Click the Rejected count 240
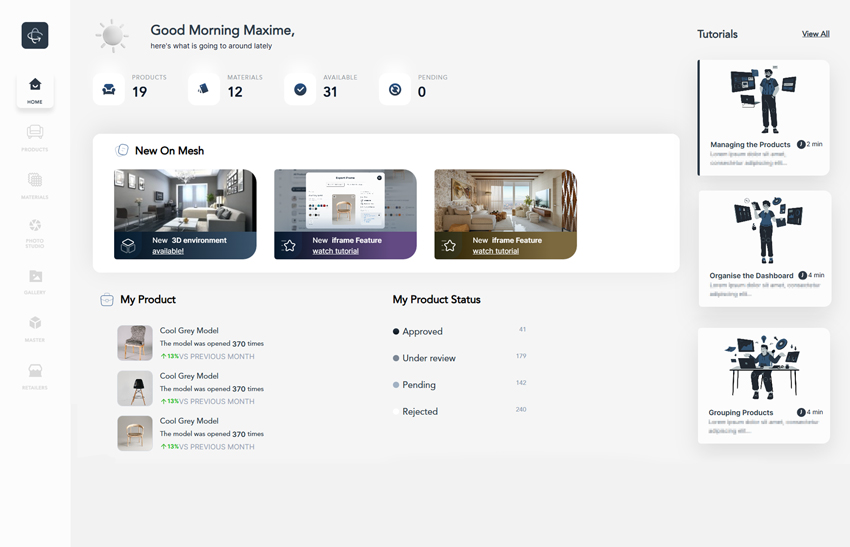 click(521, 409)
